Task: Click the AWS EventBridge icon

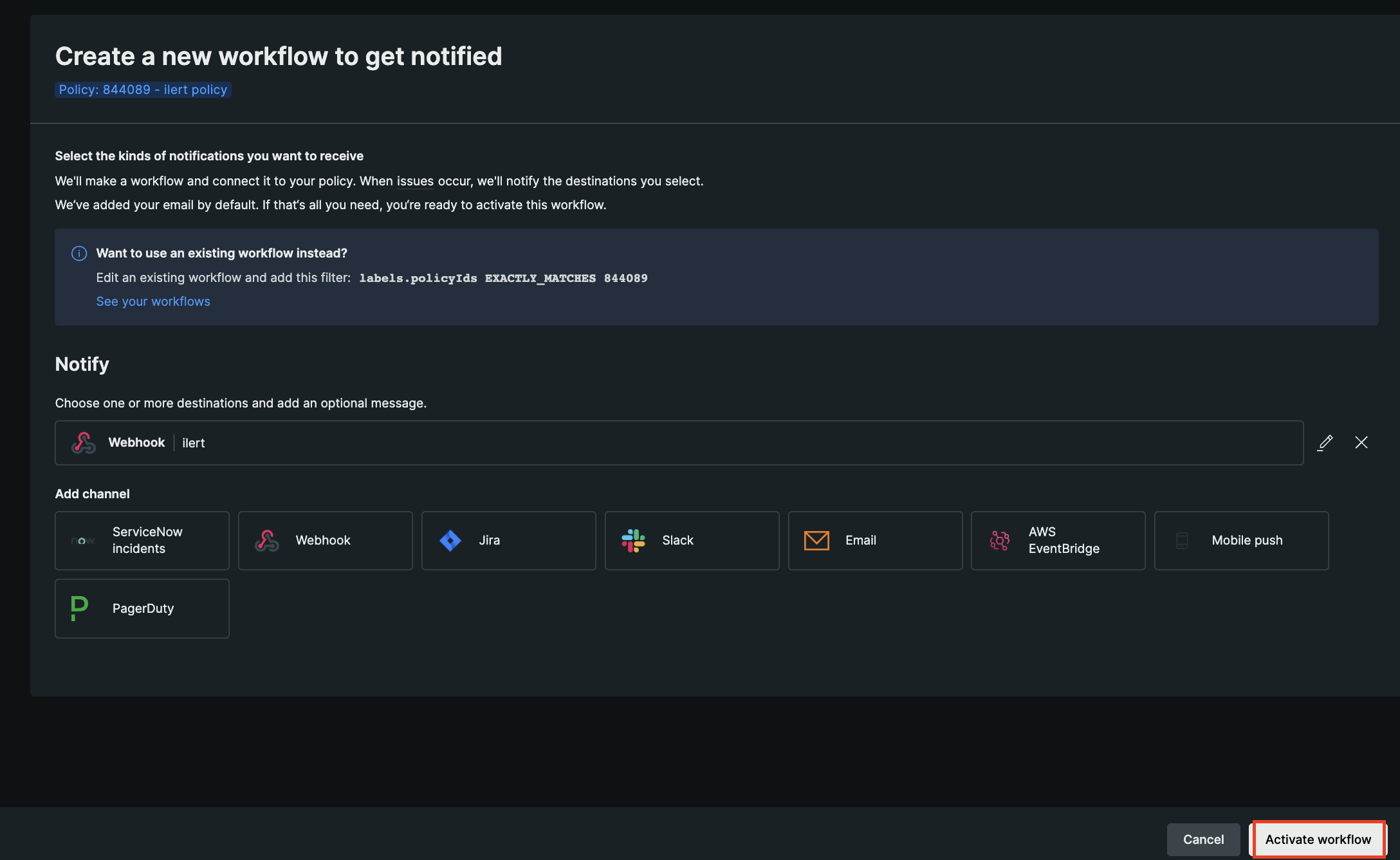Action: (x=999, y=541)
